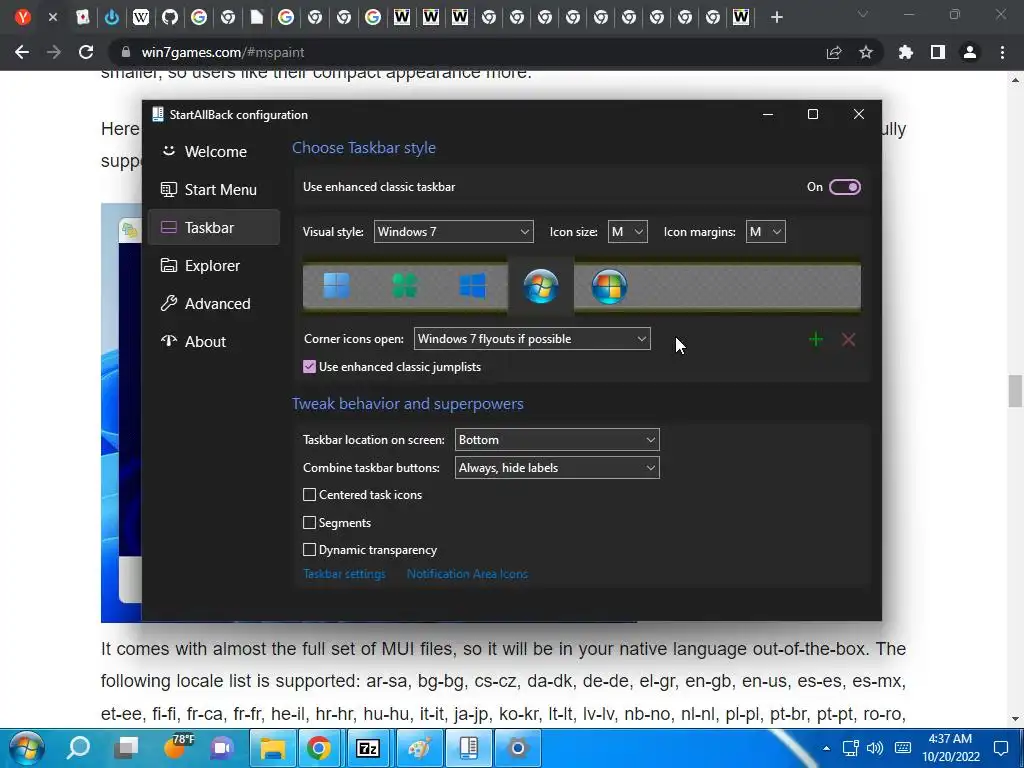Open the Explorer section
This screenshot has height=768, width=1024.
coord(214,266)
